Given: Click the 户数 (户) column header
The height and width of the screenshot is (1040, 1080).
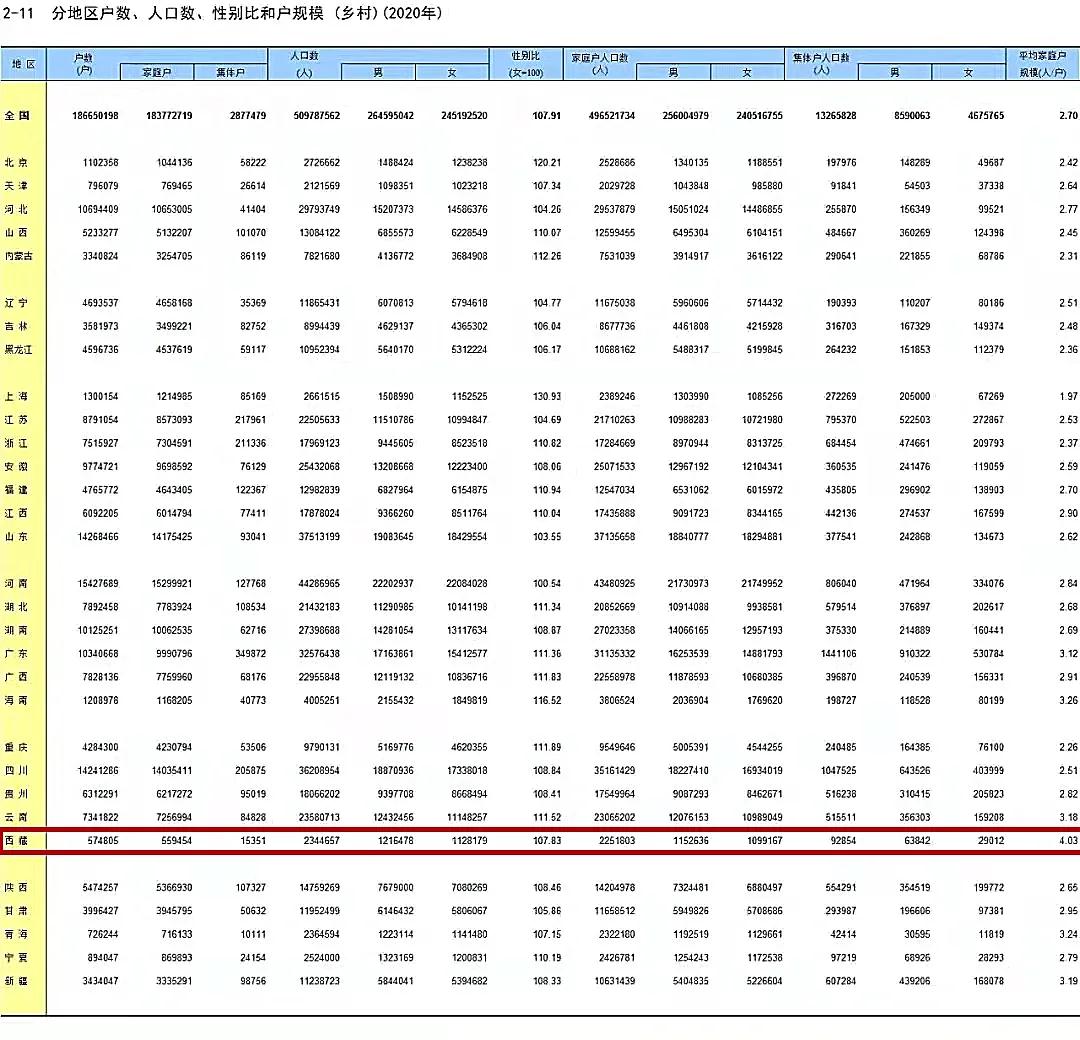Looking at the screenshot, I should tap(83, 64).
